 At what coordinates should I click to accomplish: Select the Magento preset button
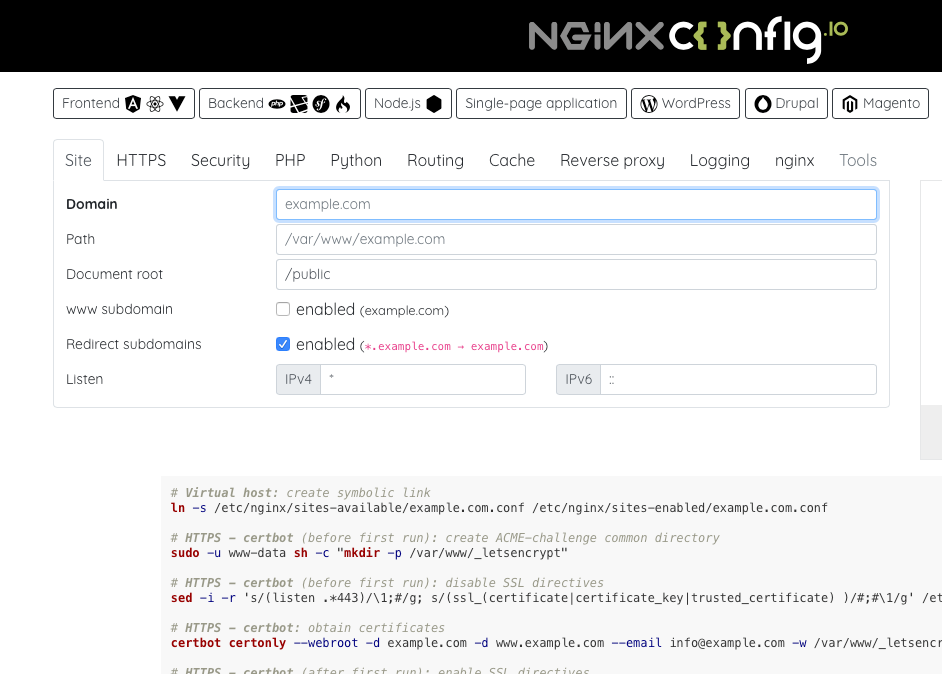pos(880,103)
